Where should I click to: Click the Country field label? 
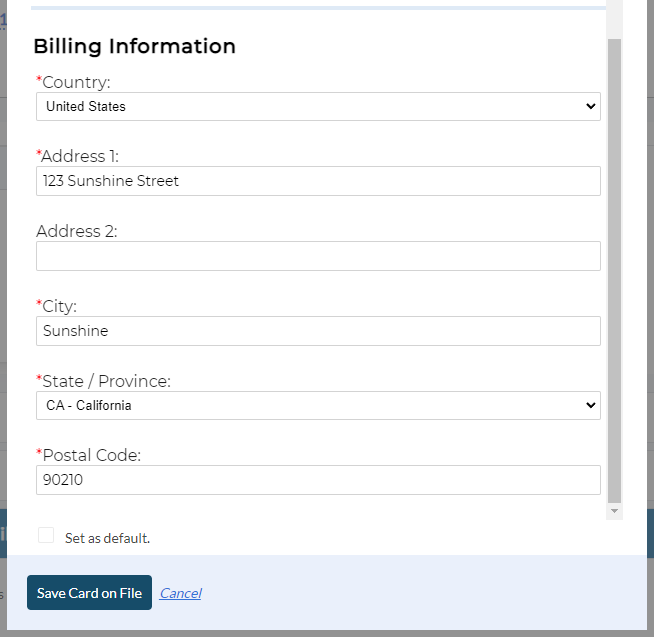pos(76,82)
